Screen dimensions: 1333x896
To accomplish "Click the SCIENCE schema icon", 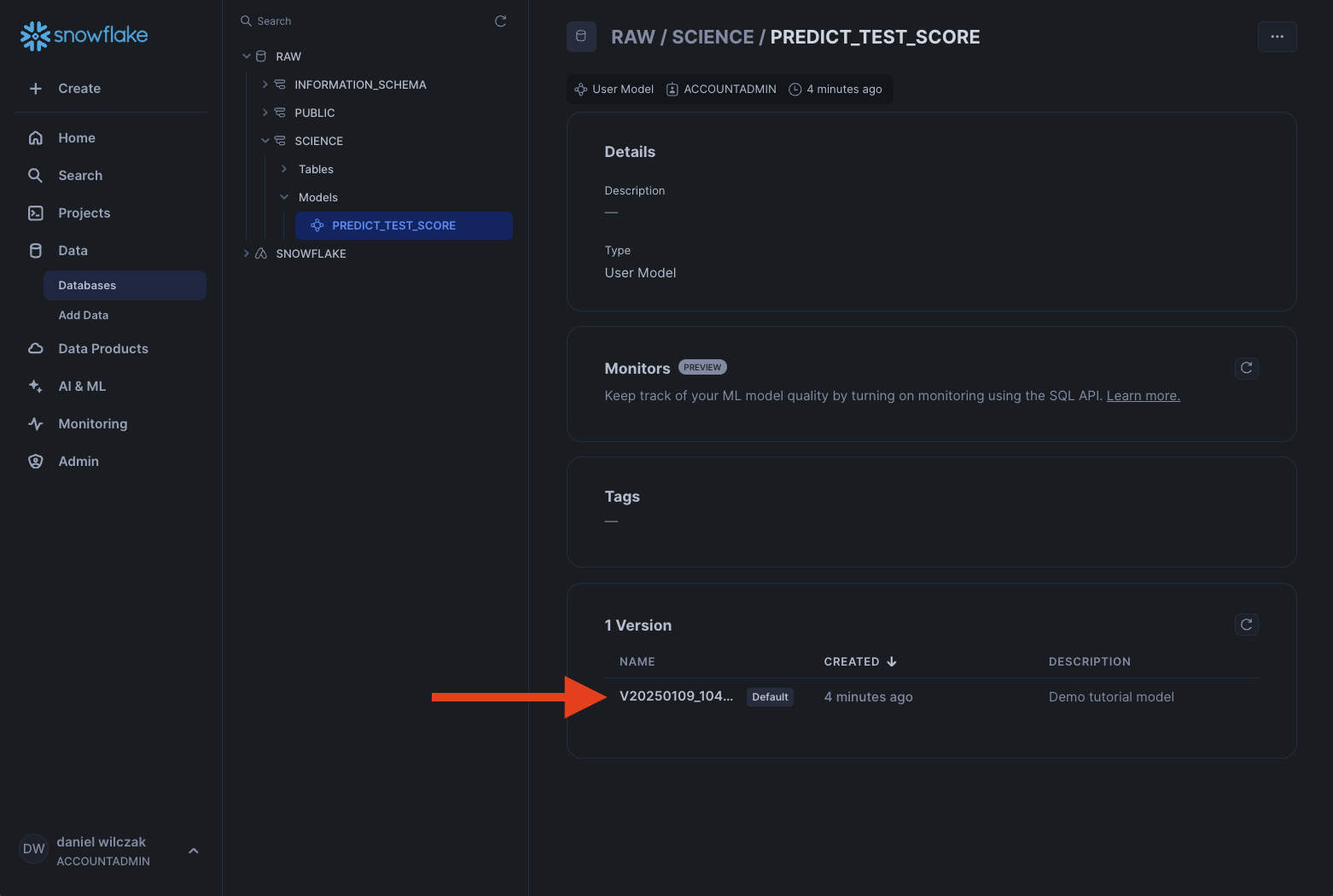I will pyautogui.click(x=280, y=141).
